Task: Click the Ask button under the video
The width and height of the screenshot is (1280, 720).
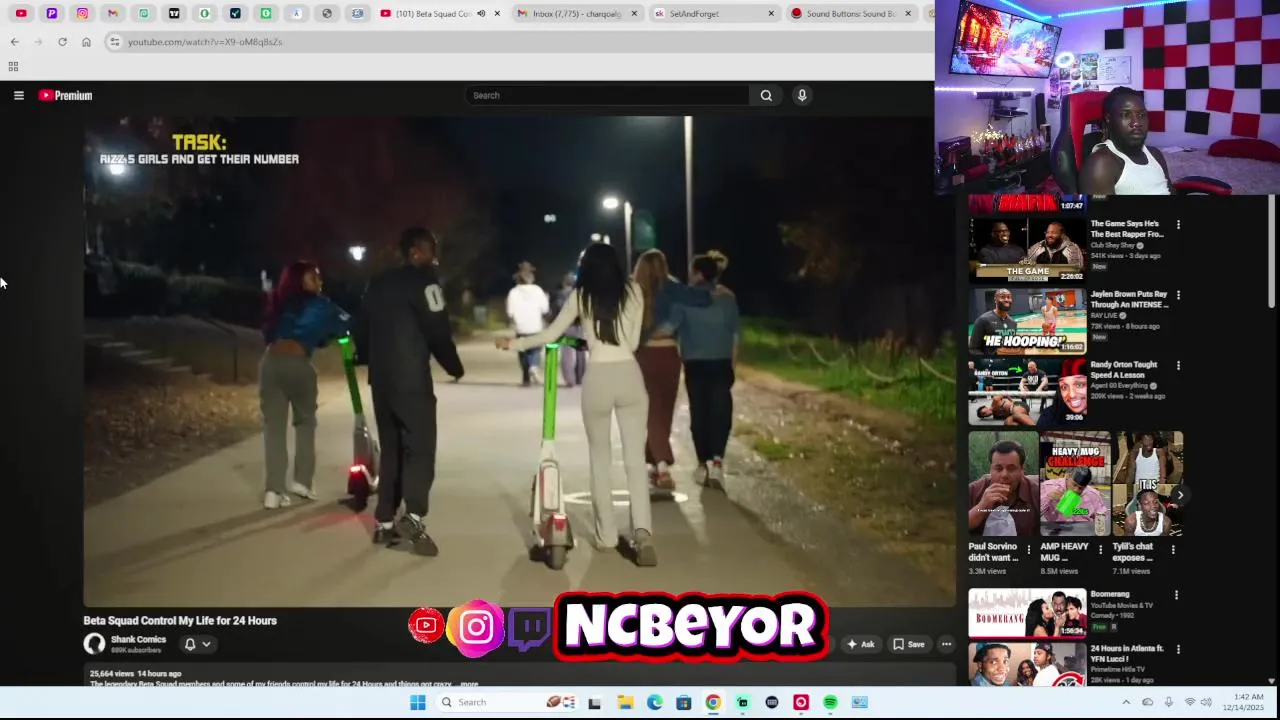Action: (x=860, y=644)
